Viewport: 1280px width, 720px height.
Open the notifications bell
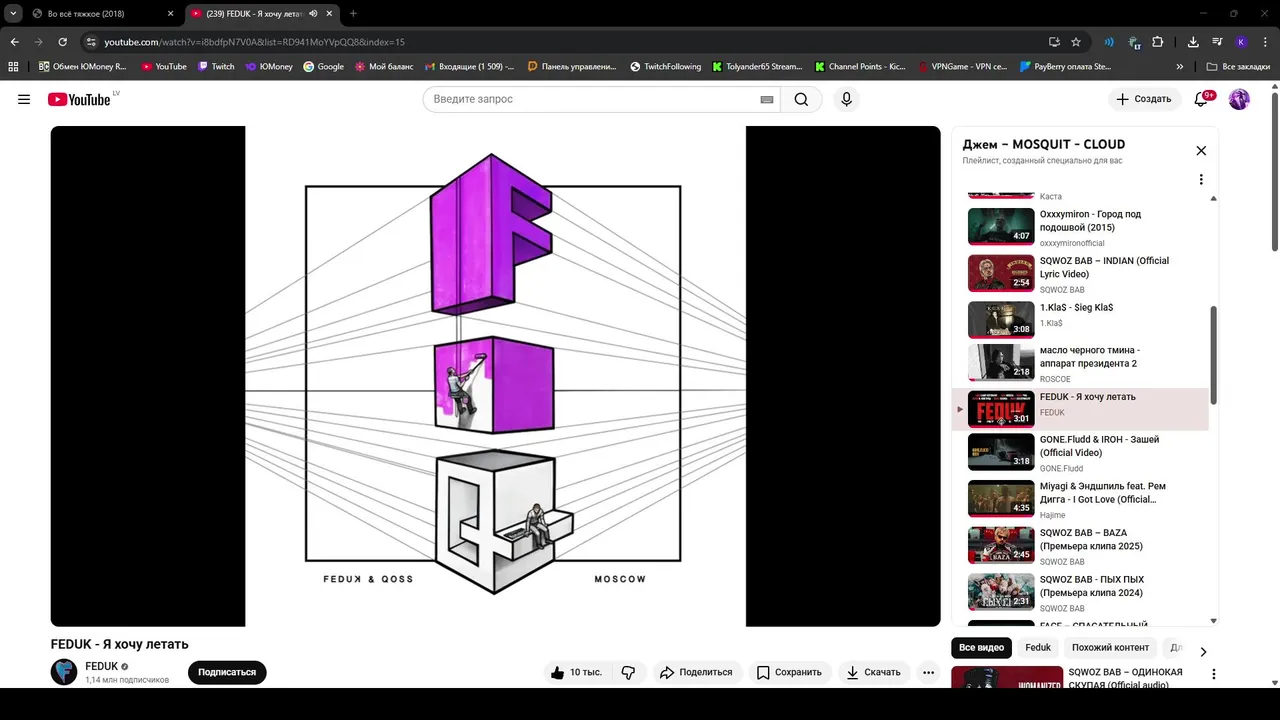(1202, 99)
